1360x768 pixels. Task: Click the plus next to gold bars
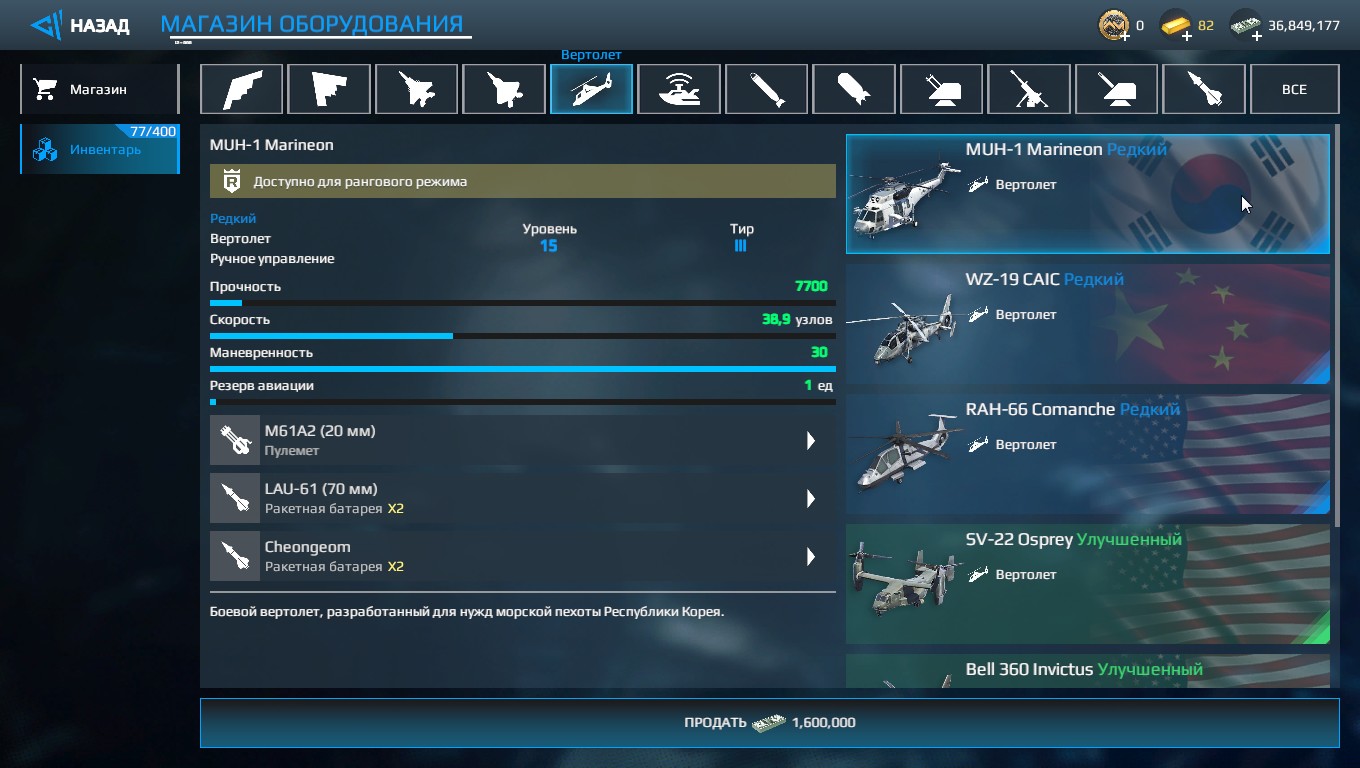[x=1187, y=36]
